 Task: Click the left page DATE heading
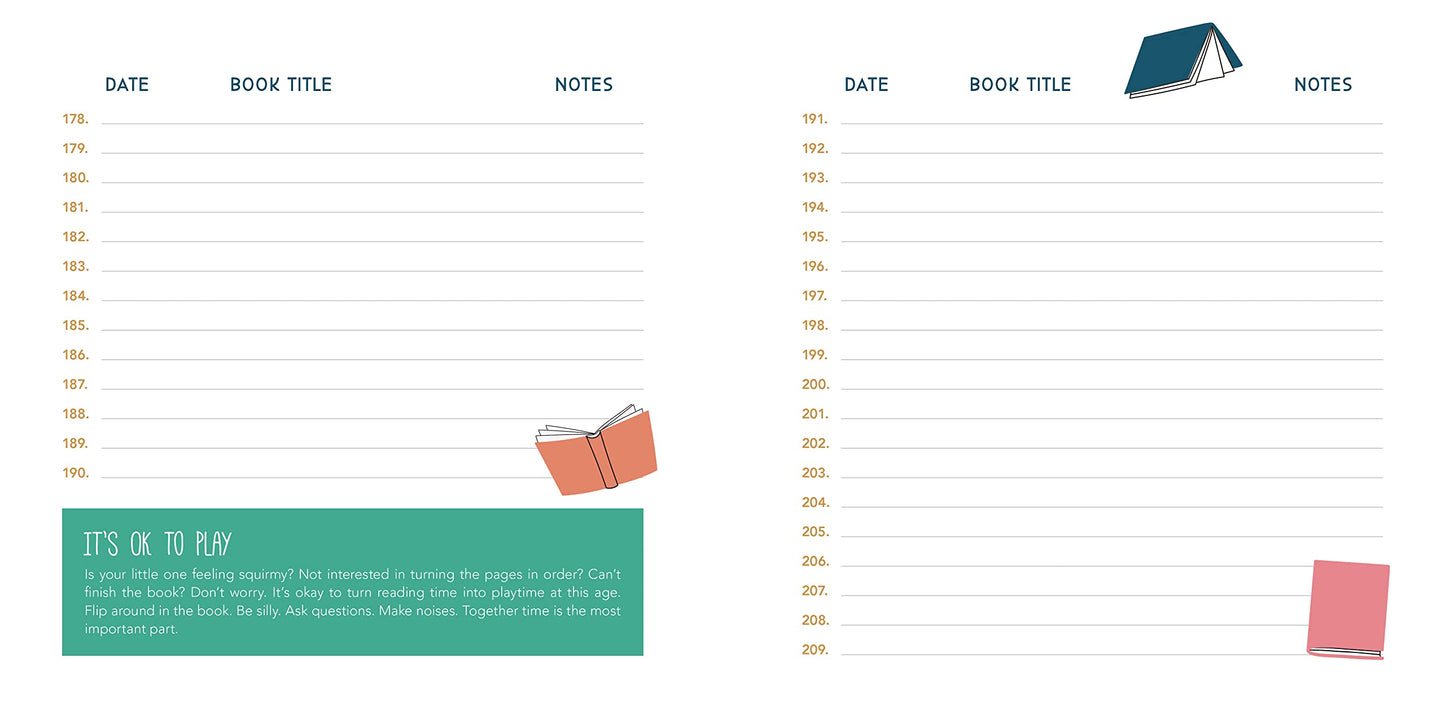tap(127, 85)
